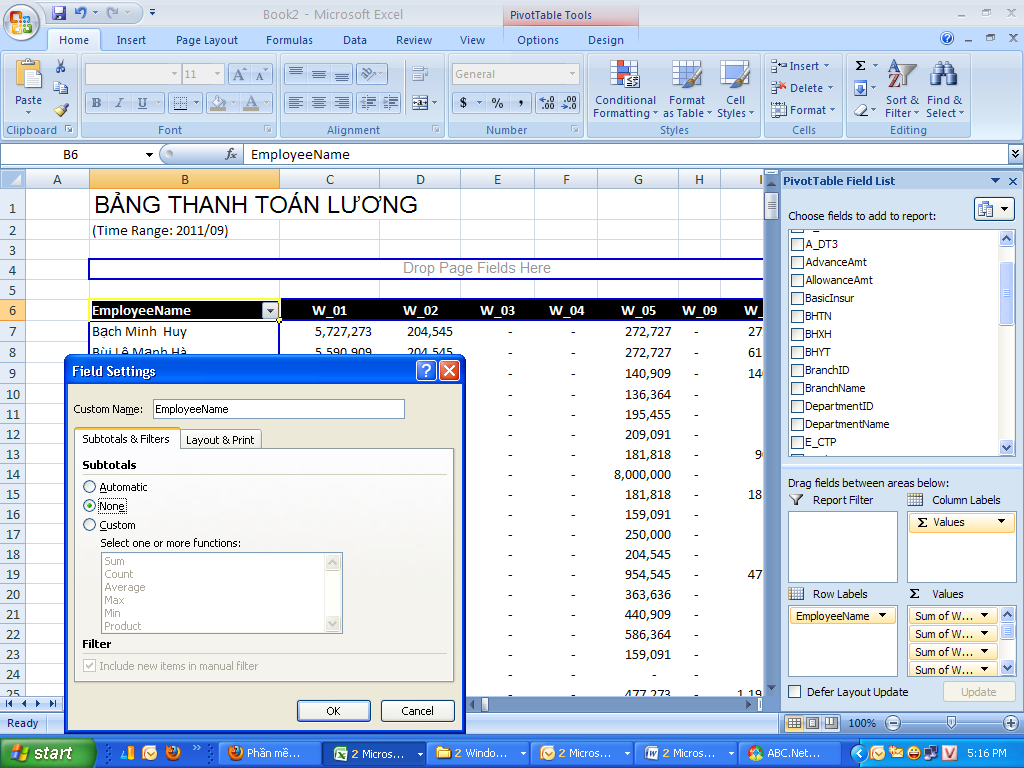Open the EmployeeName filter dropdown in B6
This screenshot has width=1024, height=768.
270,311
